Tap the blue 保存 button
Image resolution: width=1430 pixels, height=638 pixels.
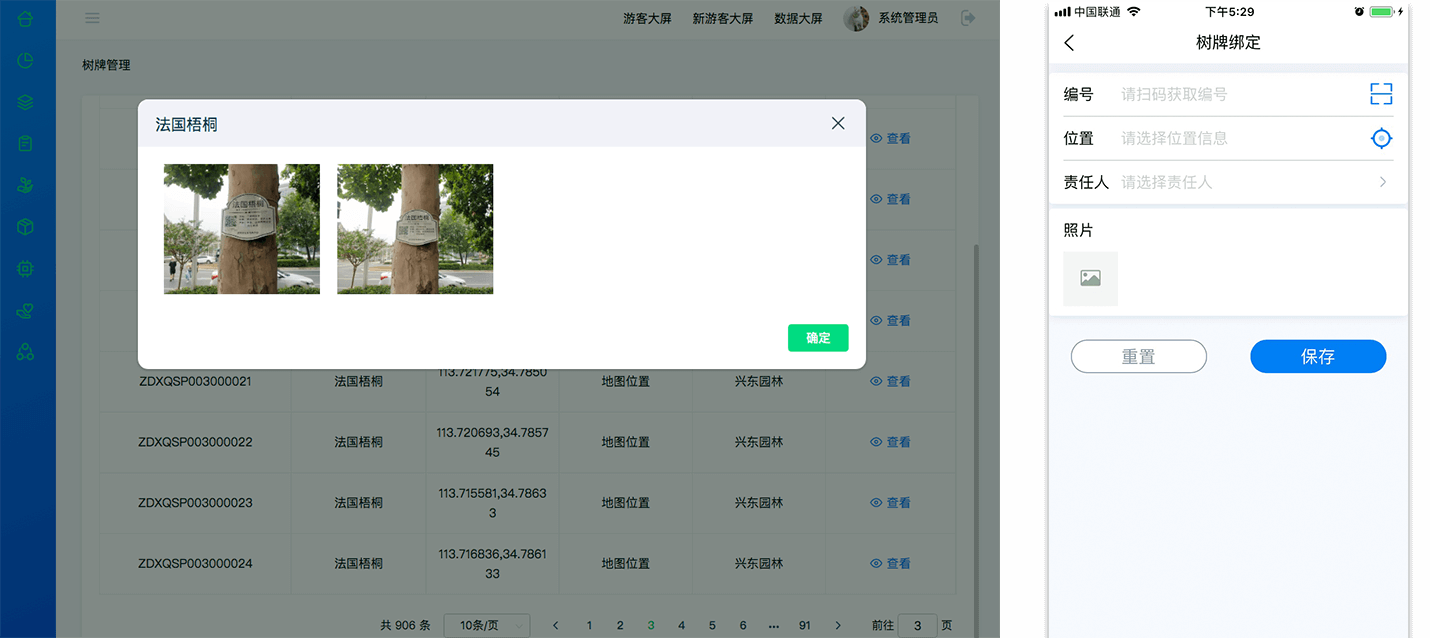click(1318, 356)
